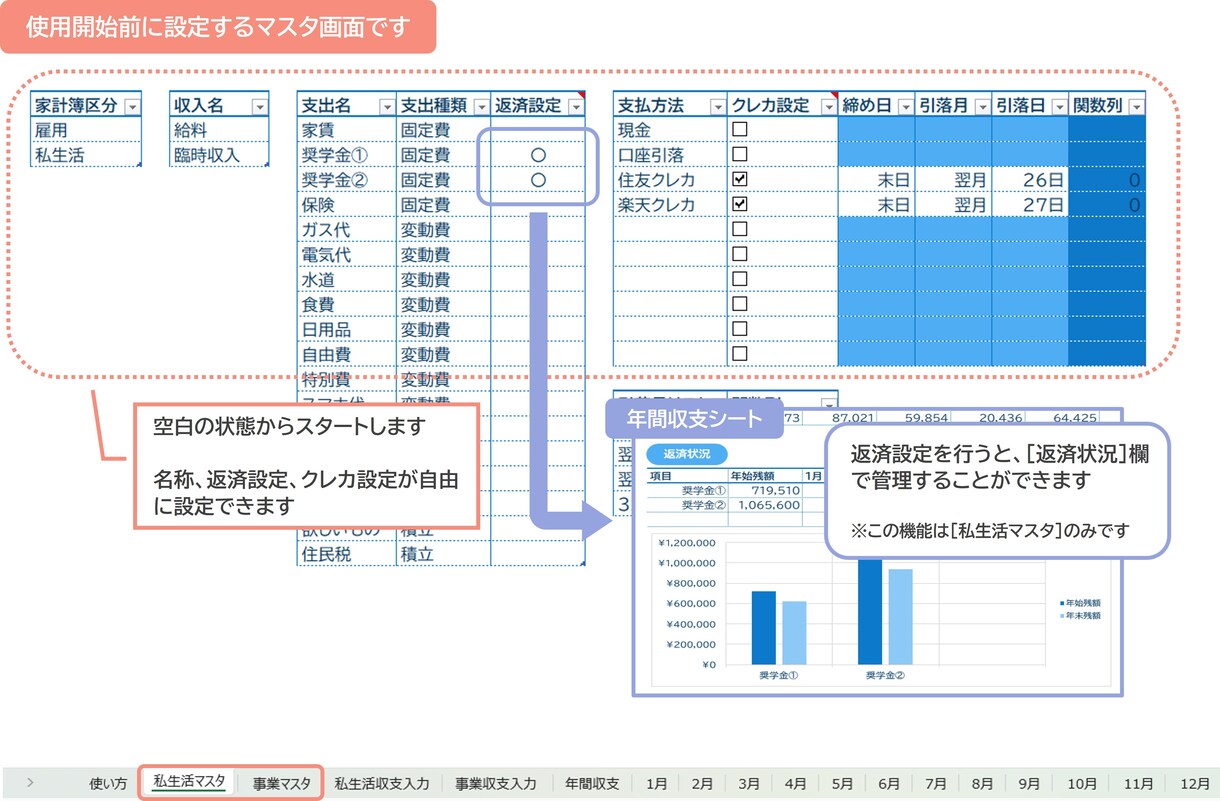This screenshot has height=801, width=1220.
Task: Tick the first empty checkbox below 楽天クレカ
Action: (740, 229)
